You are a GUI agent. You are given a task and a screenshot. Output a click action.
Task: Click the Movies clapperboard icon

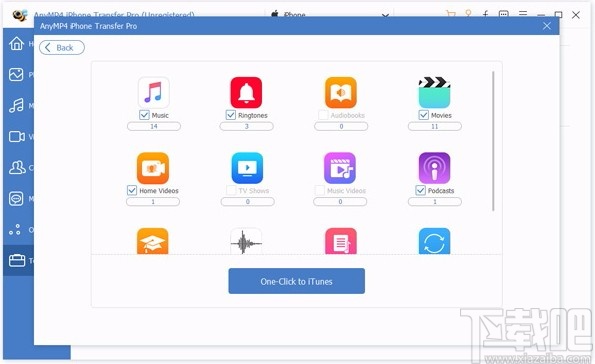coord(434,92)
